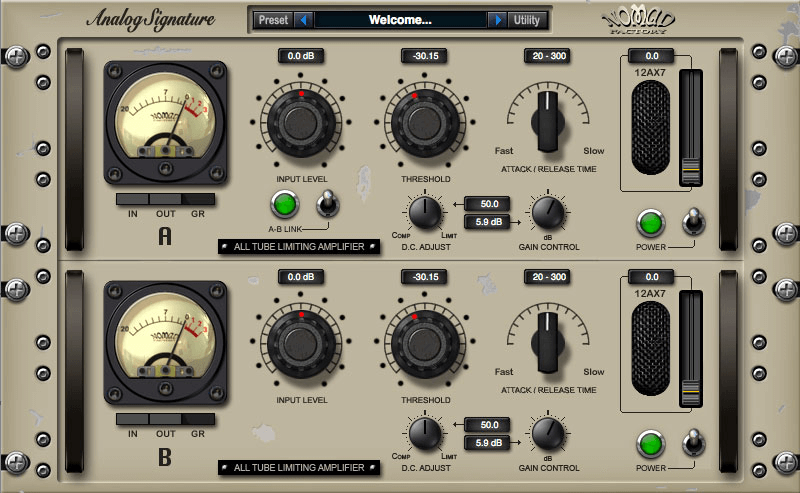Click channel B attack/release 20 - 300 value
The image size is (800, 493).
pyautogui.click(x=547, y=277)
